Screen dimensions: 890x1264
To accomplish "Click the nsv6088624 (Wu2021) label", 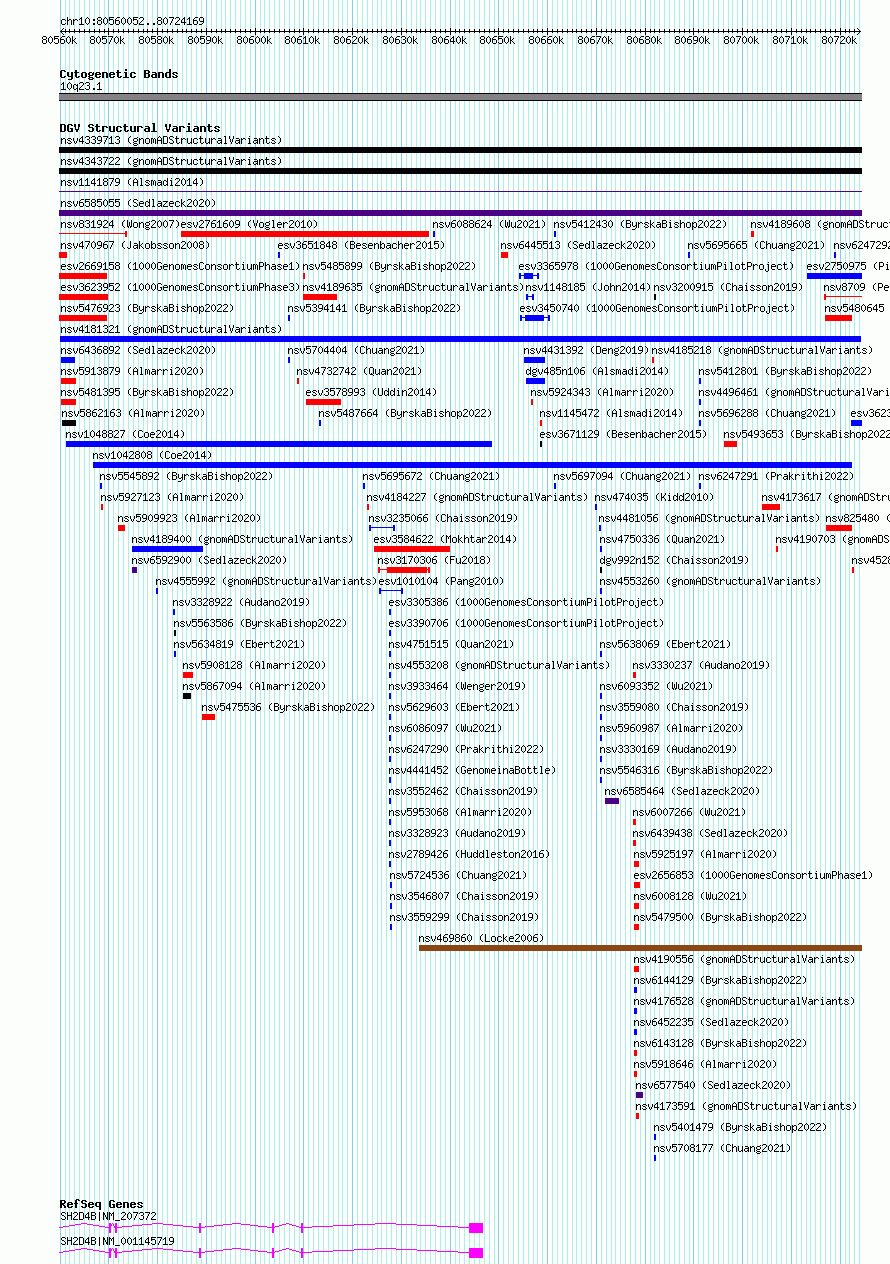I will pyautogui.click(x=490, y=224).
